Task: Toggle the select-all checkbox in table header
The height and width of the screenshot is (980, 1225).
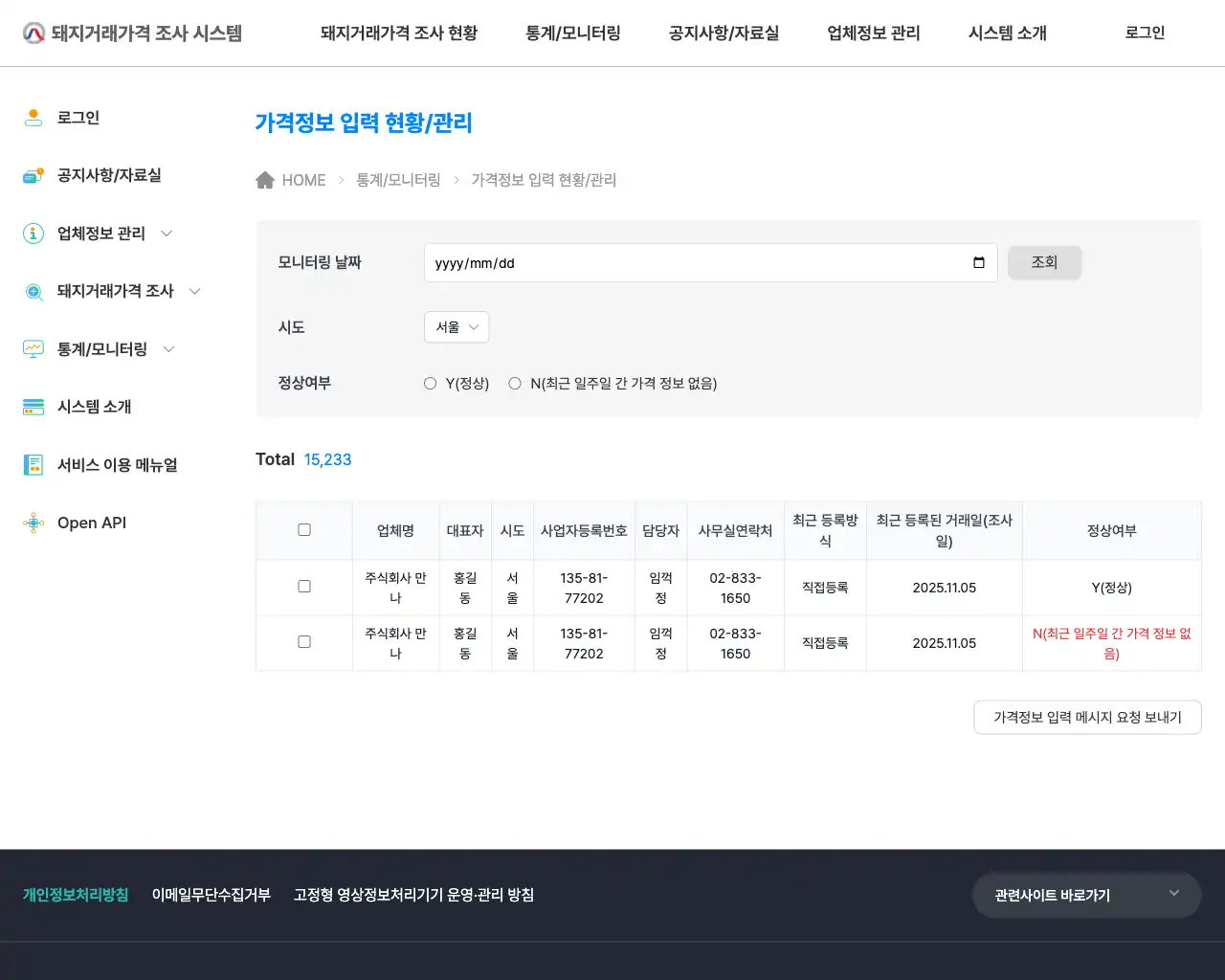Action: click(x=303, y=529)
